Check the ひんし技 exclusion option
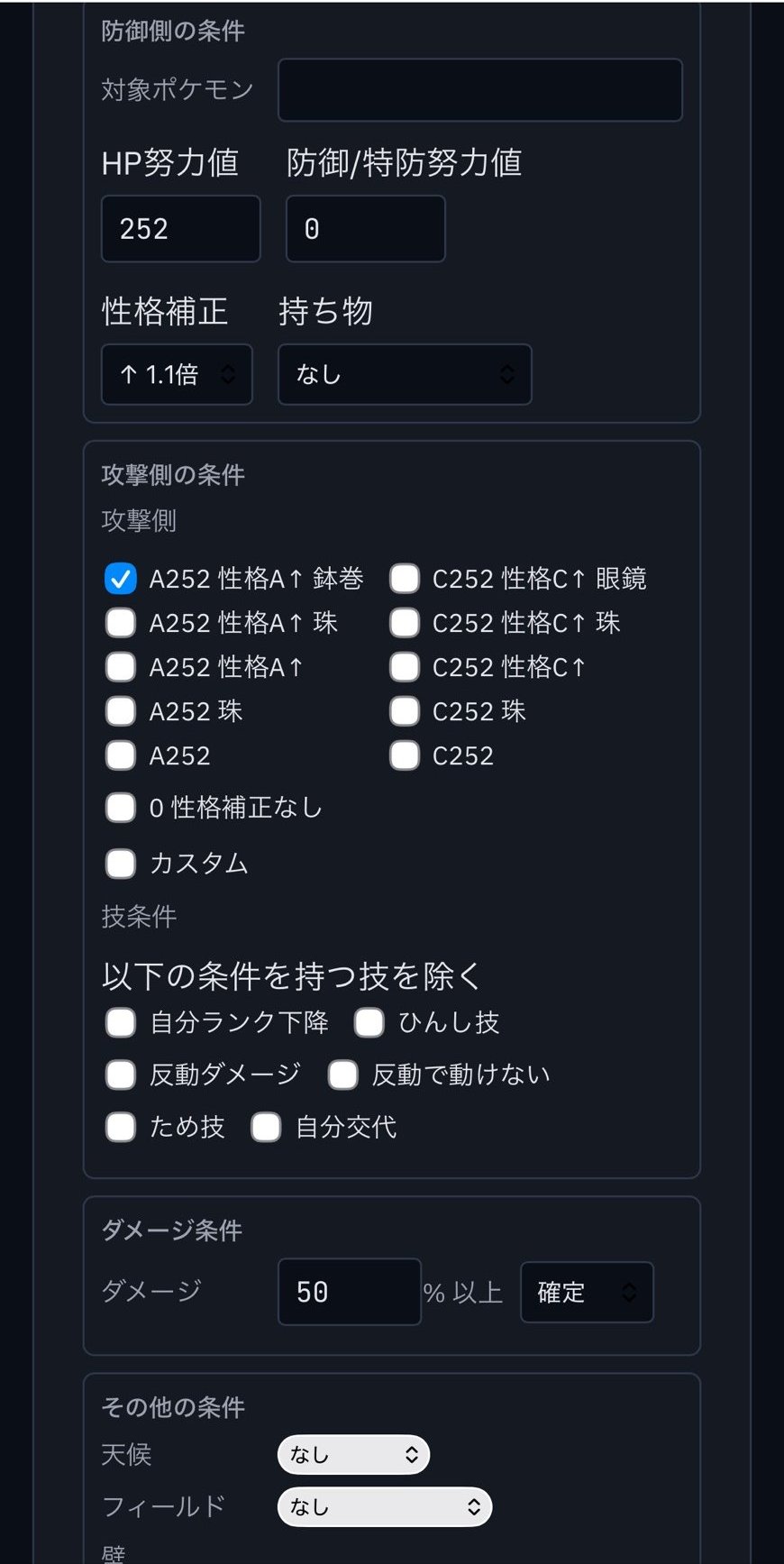 [x=369, y=1022]
